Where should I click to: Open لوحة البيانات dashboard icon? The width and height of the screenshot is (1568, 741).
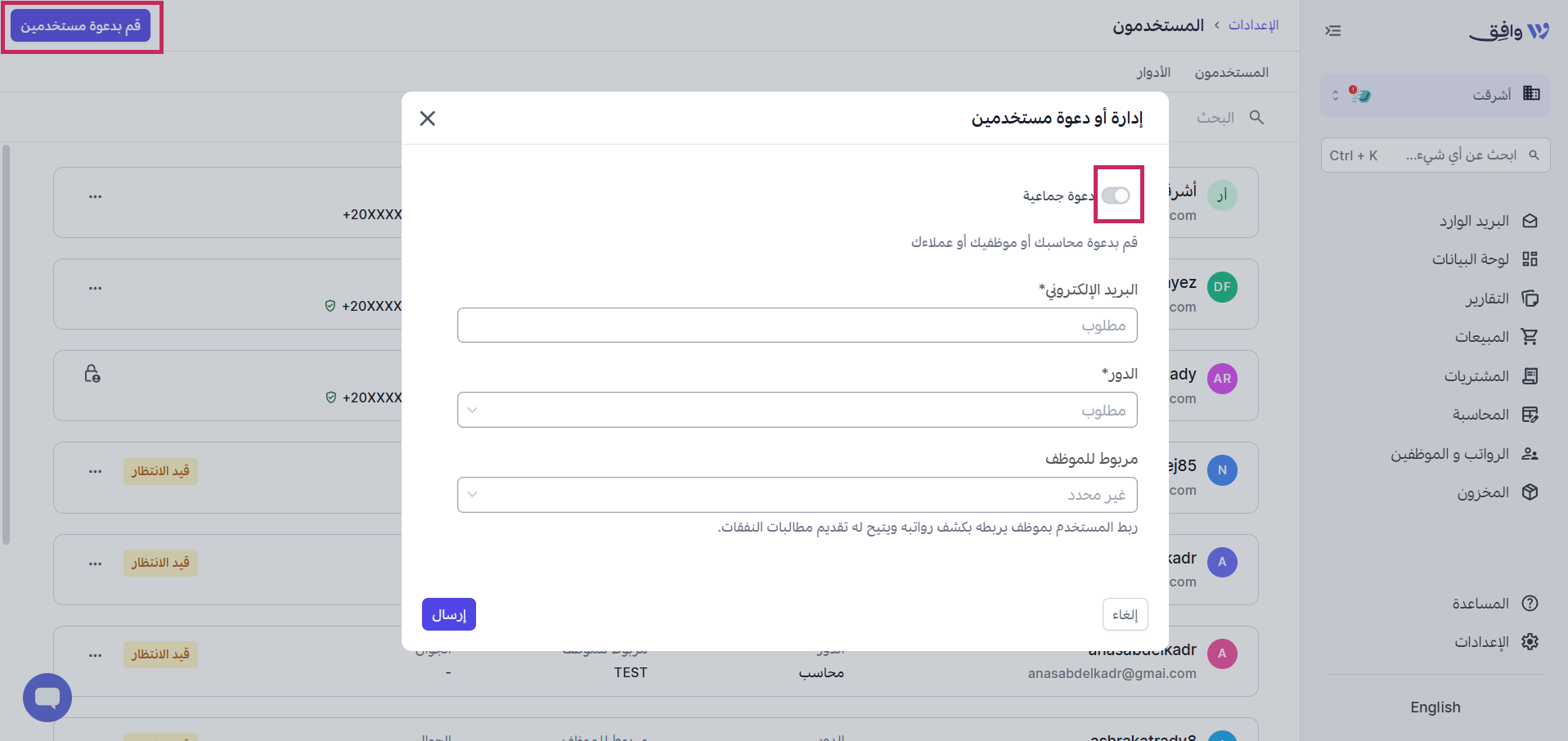1530,259
